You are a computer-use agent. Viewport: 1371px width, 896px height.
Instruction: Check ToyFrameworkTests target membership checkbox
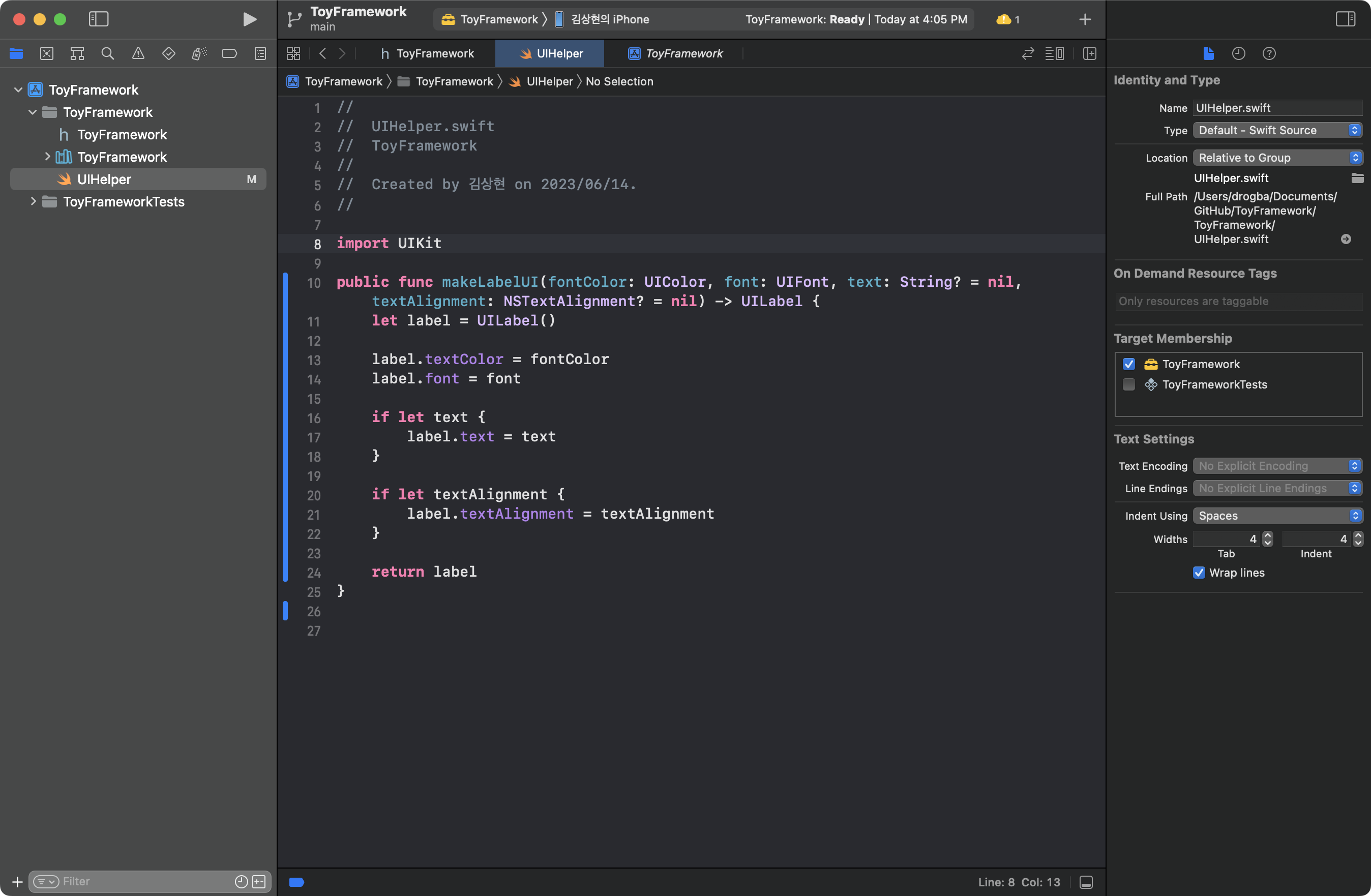1129,384
